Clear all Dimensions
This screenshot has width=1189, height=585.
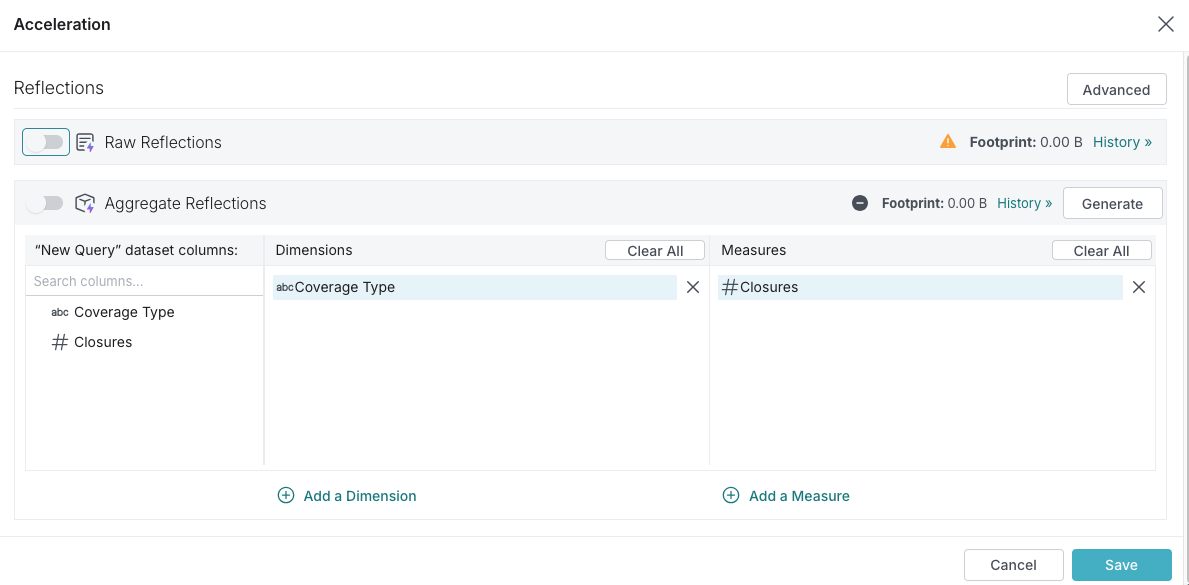point(655,251)
